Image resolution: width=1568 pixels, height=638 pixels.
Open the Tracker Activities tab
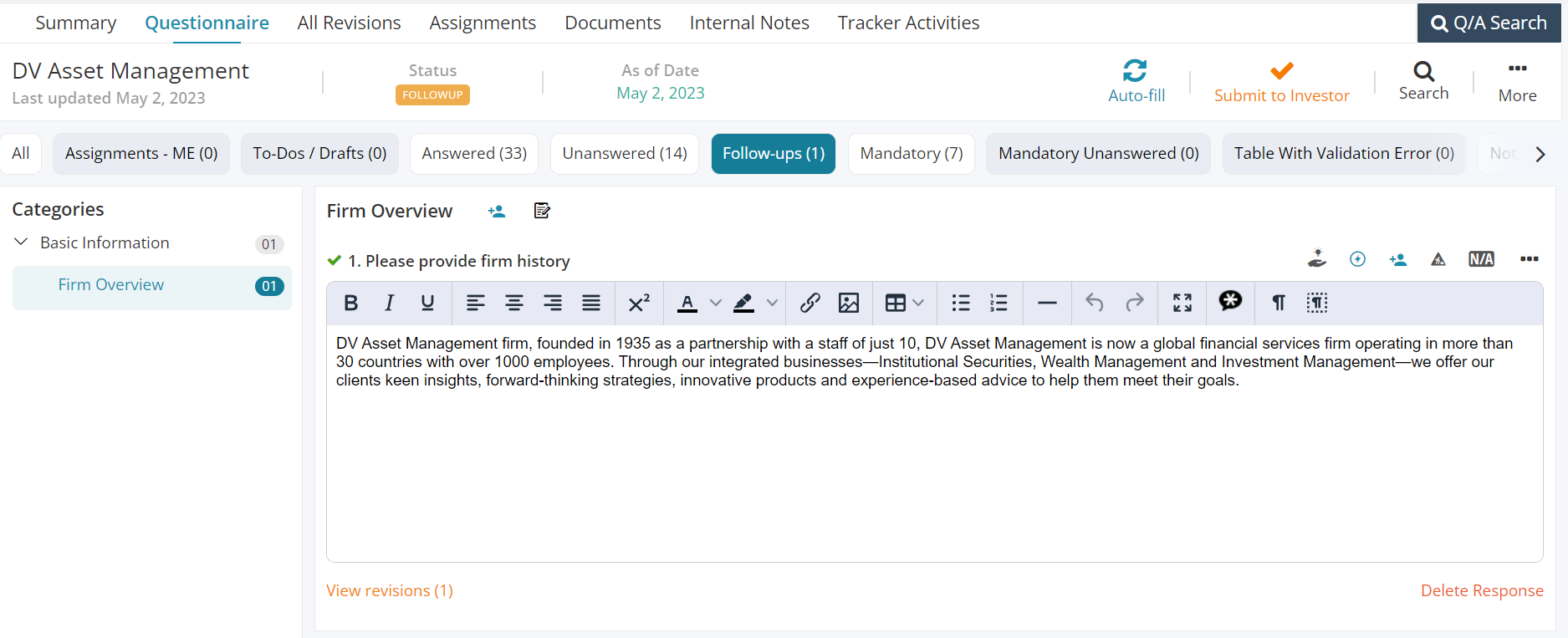tap(909, 23)
